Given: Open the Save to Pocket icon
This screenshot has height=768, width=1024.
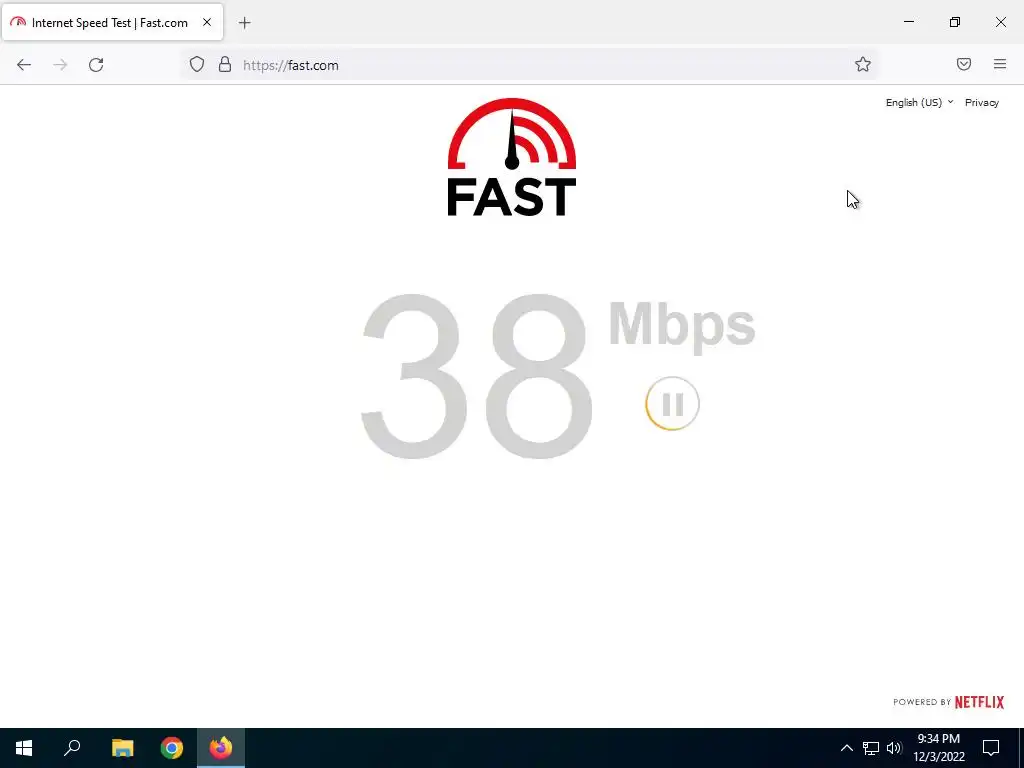Looking at the screenshot, I should [963, 64].
